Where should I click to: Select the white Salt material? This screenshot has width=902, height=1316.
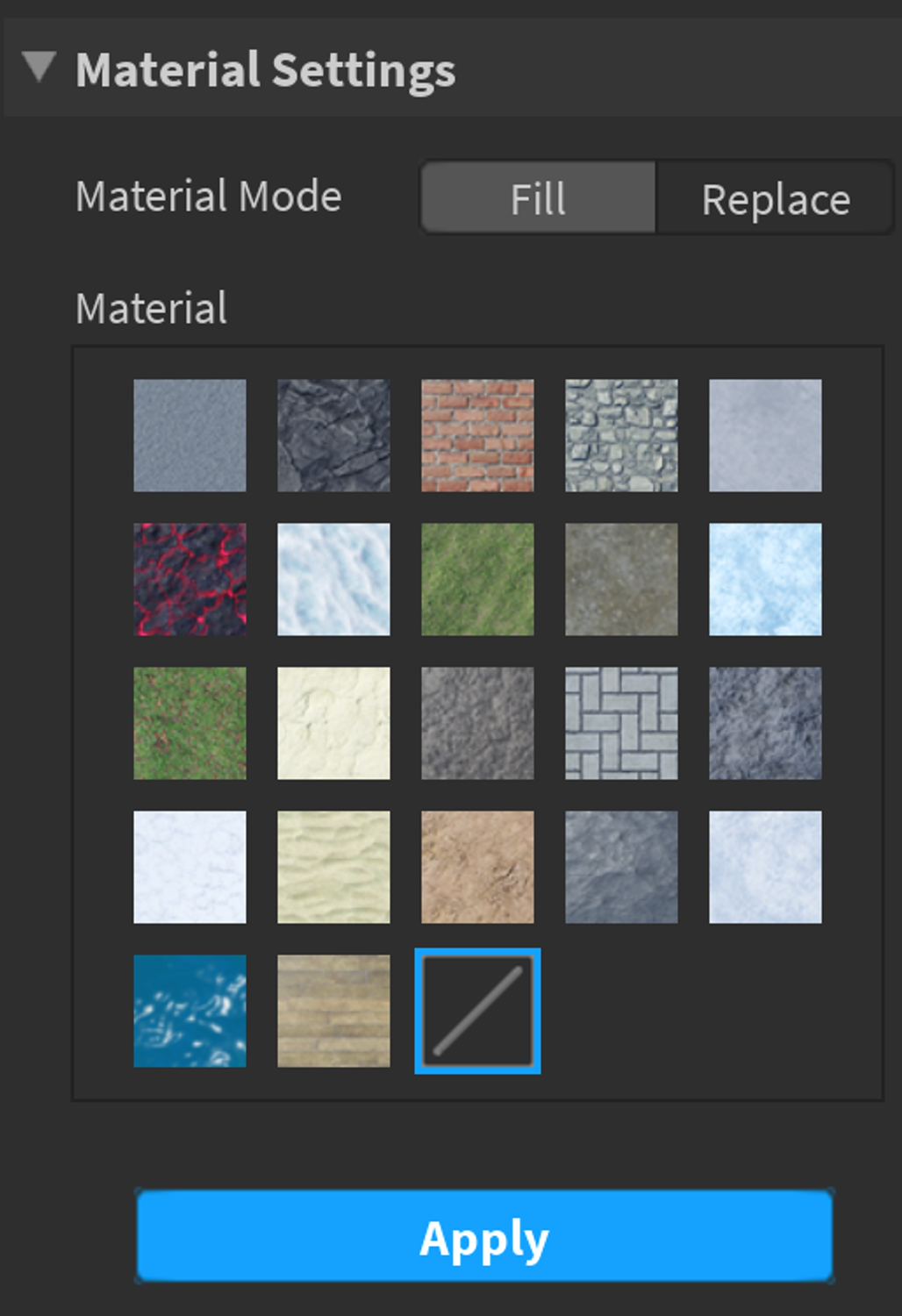click(190, 867)
